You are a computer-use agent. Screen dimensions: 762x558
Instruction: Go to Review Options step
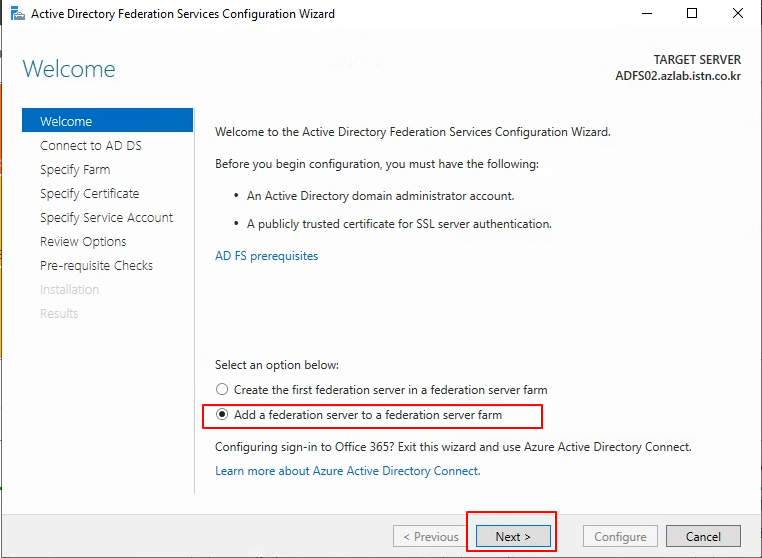[83, 242]
